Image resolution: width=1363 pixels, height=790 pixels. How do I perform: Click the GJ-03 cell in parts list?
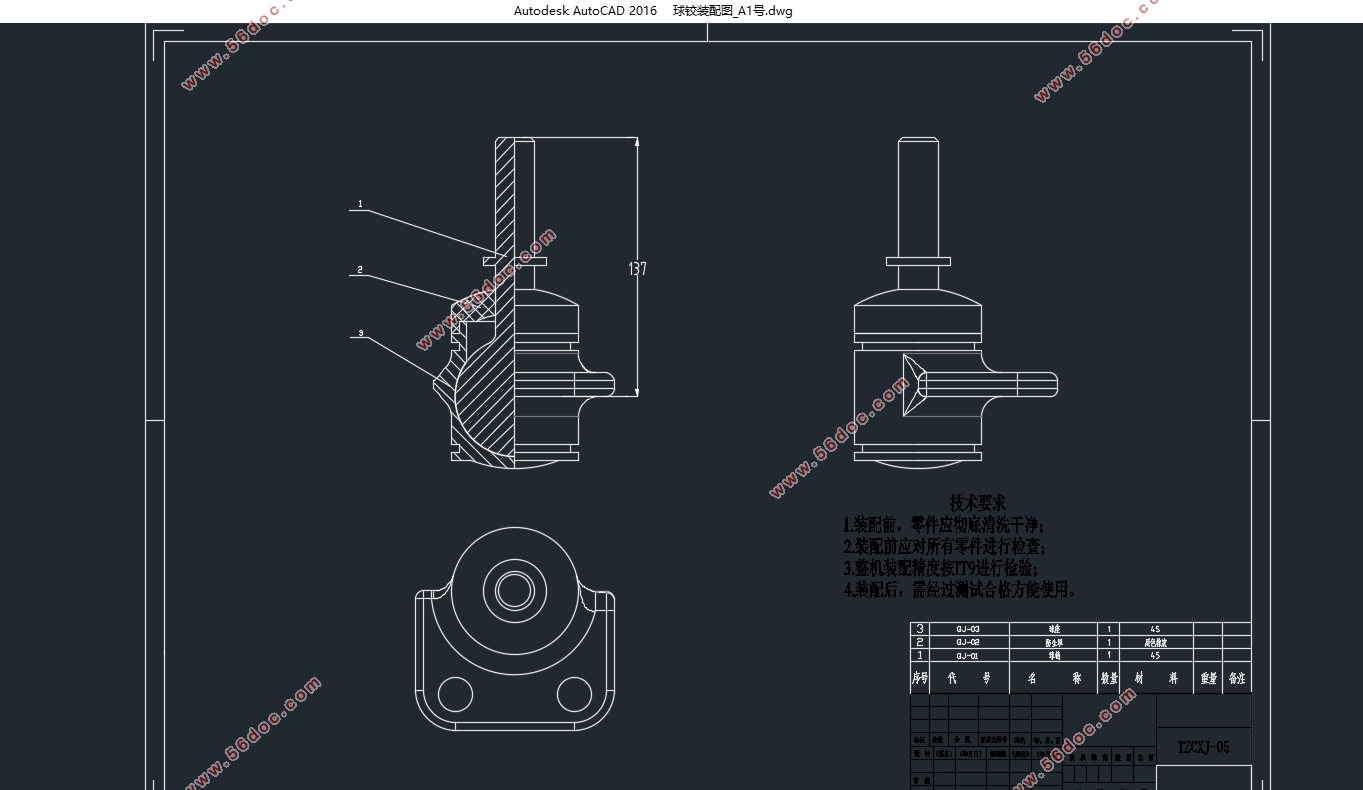pos(968,629)
